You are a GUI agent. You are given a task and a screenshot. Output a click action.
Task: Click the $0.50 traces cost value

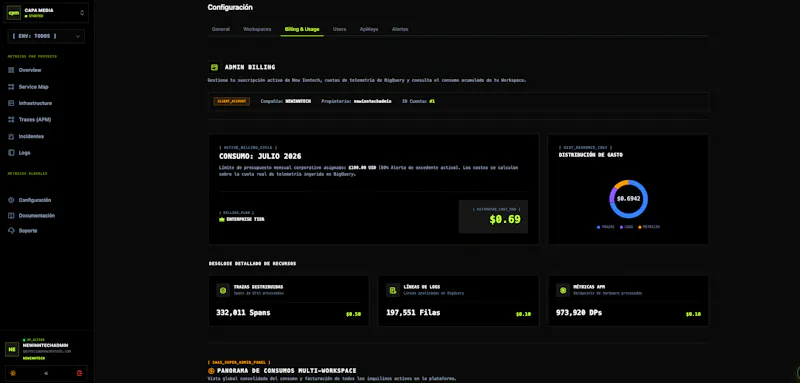(353, 314)
